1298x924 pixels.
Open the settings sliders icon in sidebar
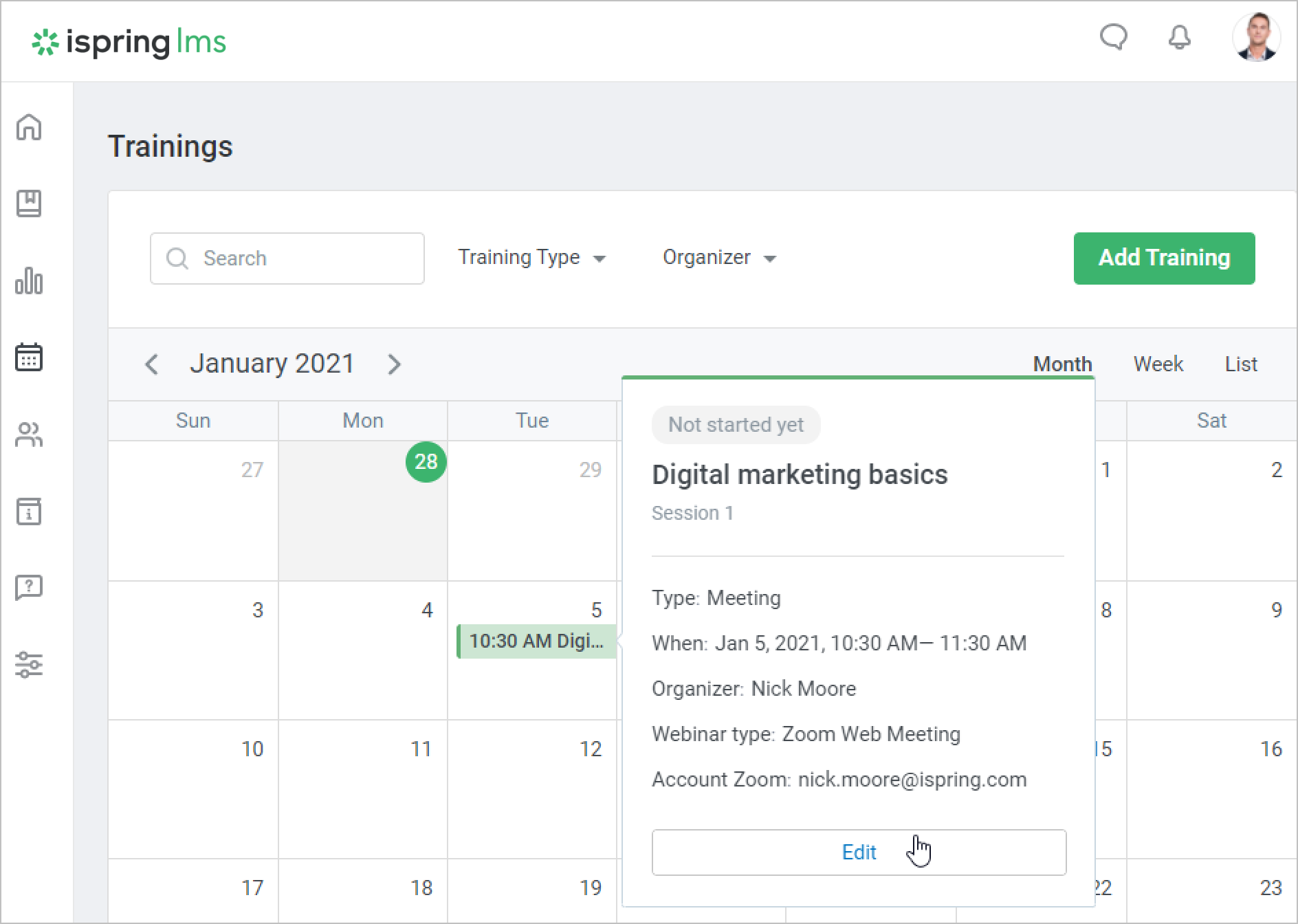click(x=29, y=665)
